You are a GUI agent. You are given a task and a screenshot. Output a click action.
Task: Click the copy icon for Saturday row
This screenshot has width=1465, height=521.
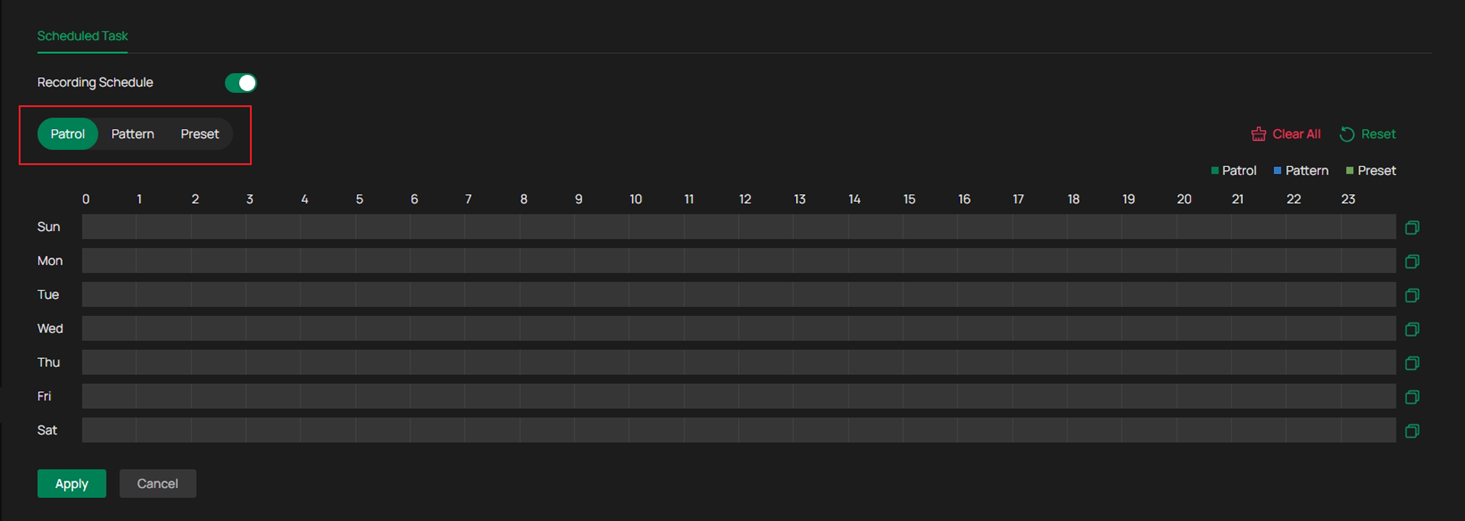coord(1412,431)
